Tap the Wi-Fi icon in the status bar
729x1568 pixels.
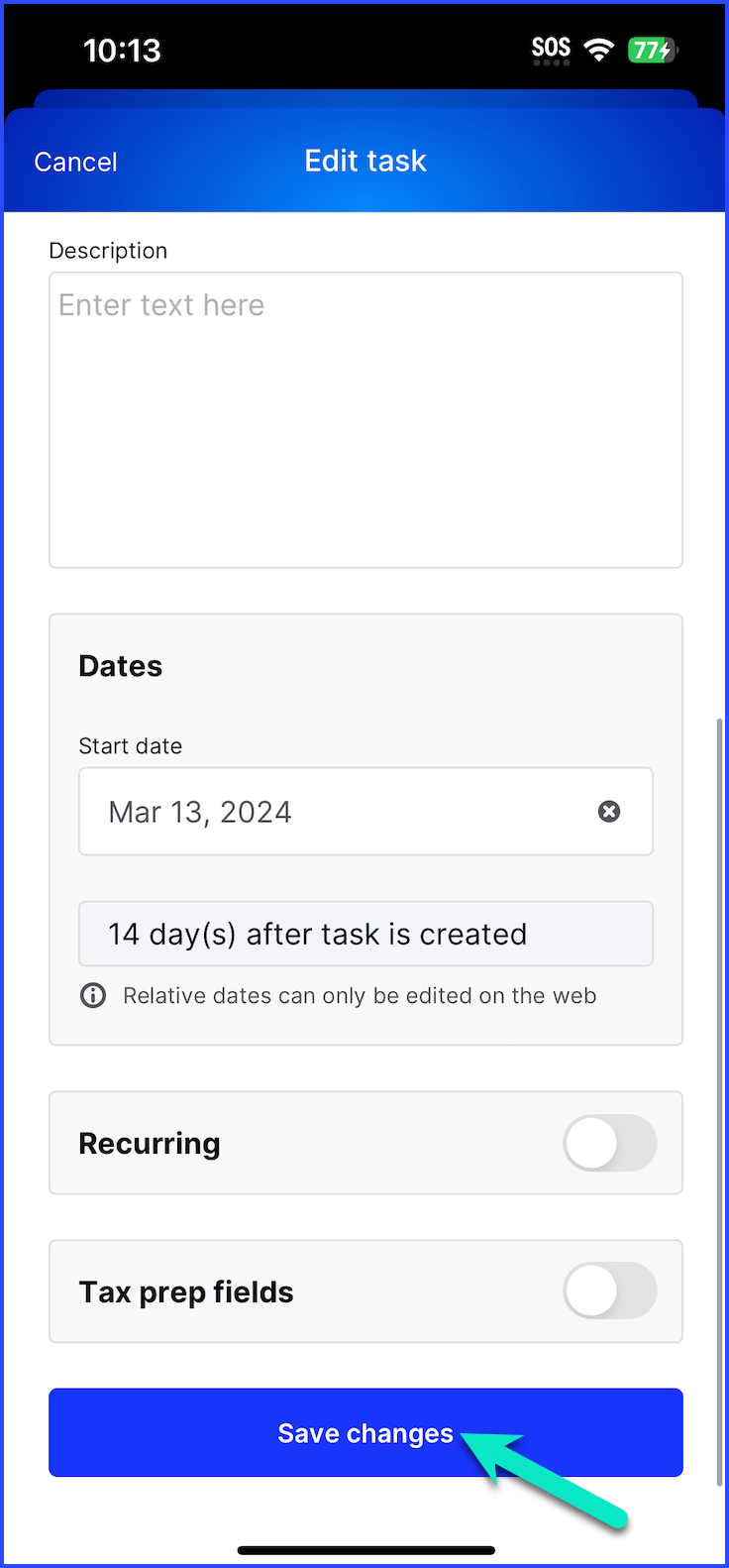coord(598,50)
